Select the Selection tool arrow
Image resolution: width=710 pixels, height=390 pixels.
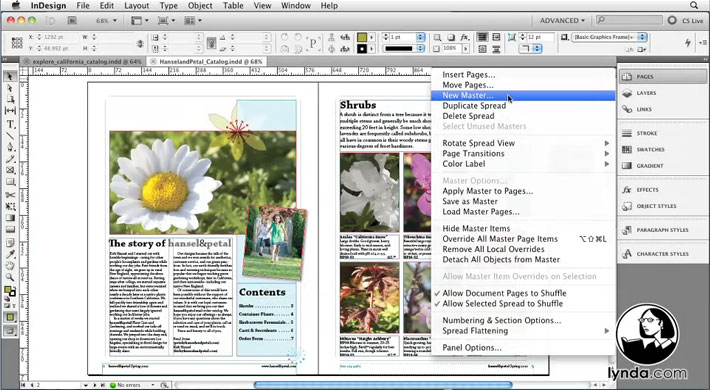tap(10, 77)
